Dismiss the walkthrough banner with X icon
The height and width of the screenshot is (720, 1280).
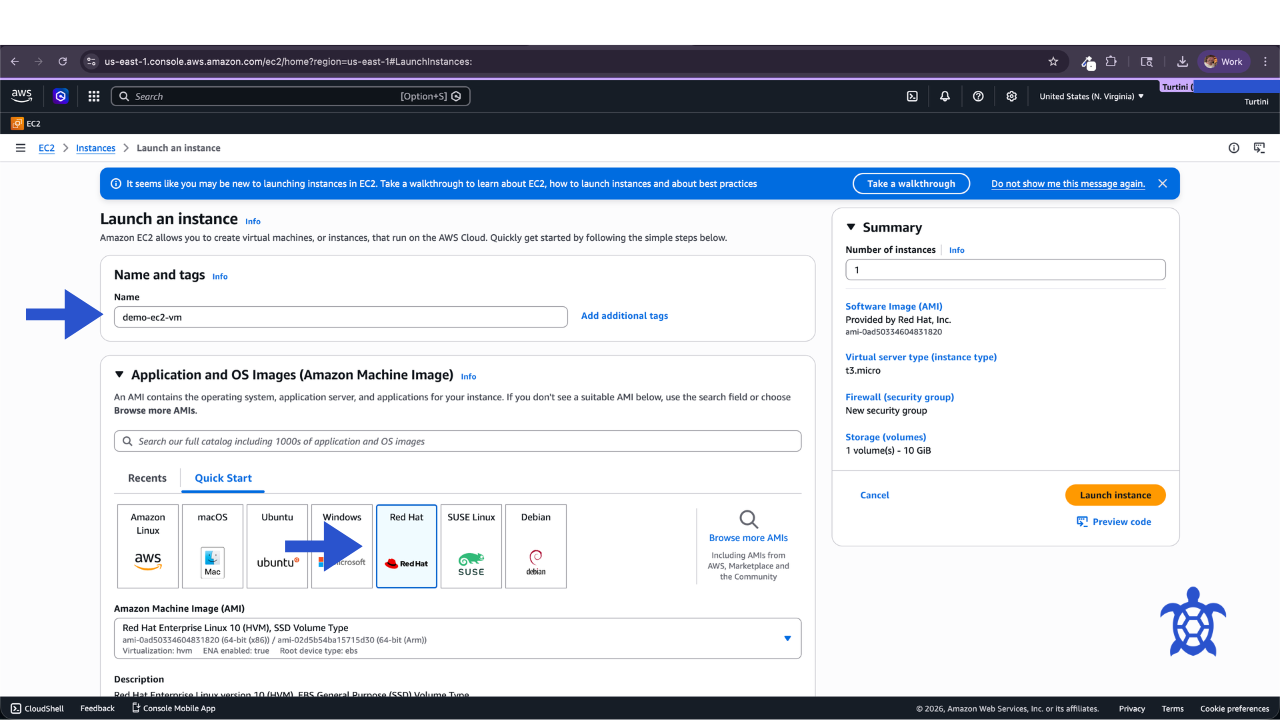(1162, 184)
